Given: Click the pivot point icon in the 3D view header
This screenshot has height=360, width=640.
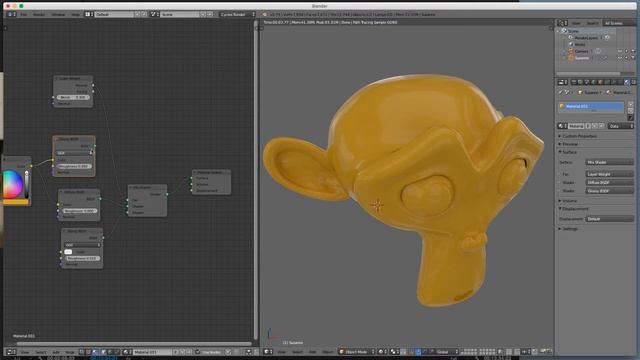Looking at the screenshot, I should pyautogui.click(x=394, y=352).
